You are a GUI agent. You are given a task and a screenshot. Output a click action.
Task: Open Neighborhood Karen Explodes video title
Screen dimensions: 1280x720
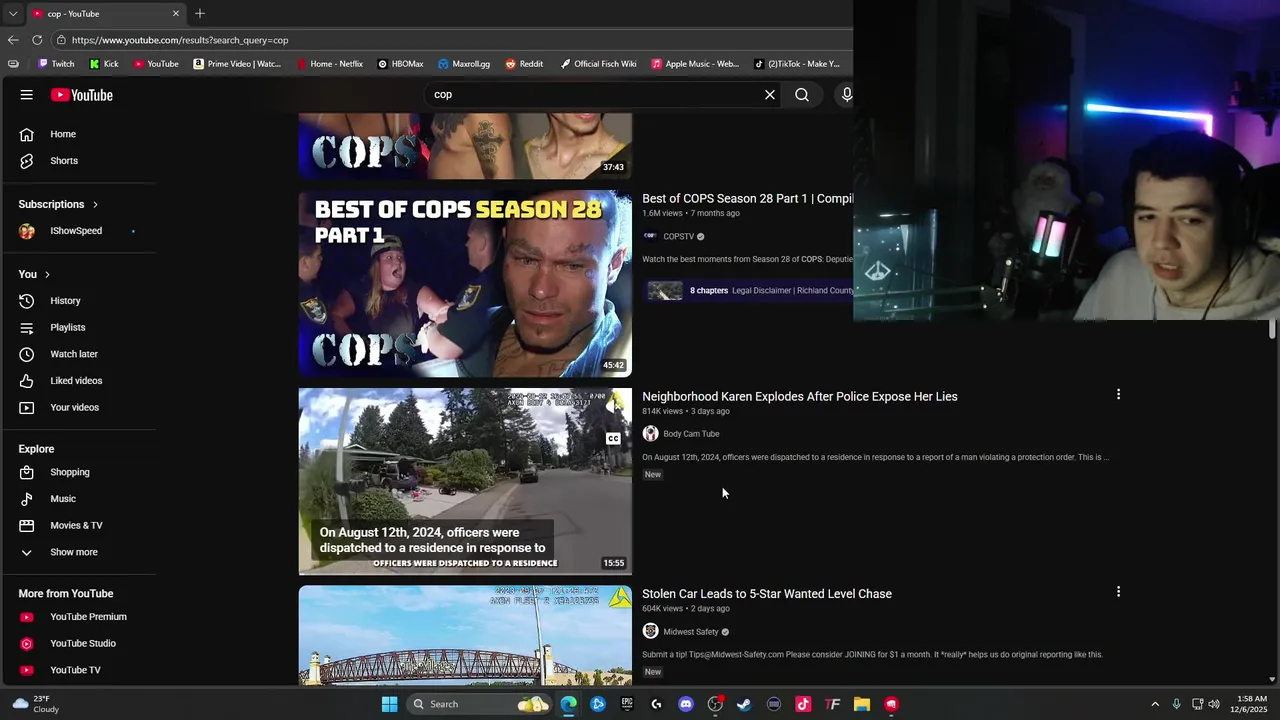(800, 397)
